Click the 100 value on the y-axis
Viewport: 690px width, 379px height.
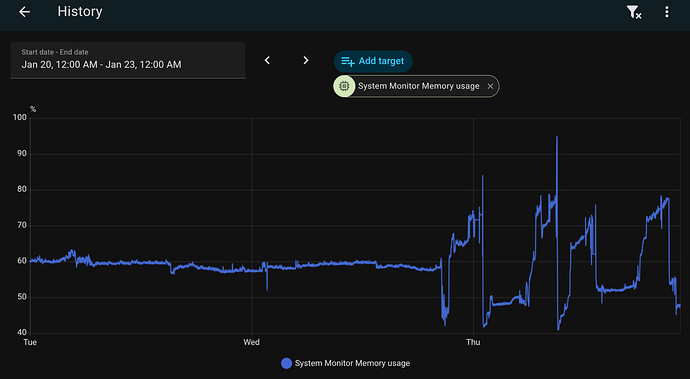(x=20, y=118)
